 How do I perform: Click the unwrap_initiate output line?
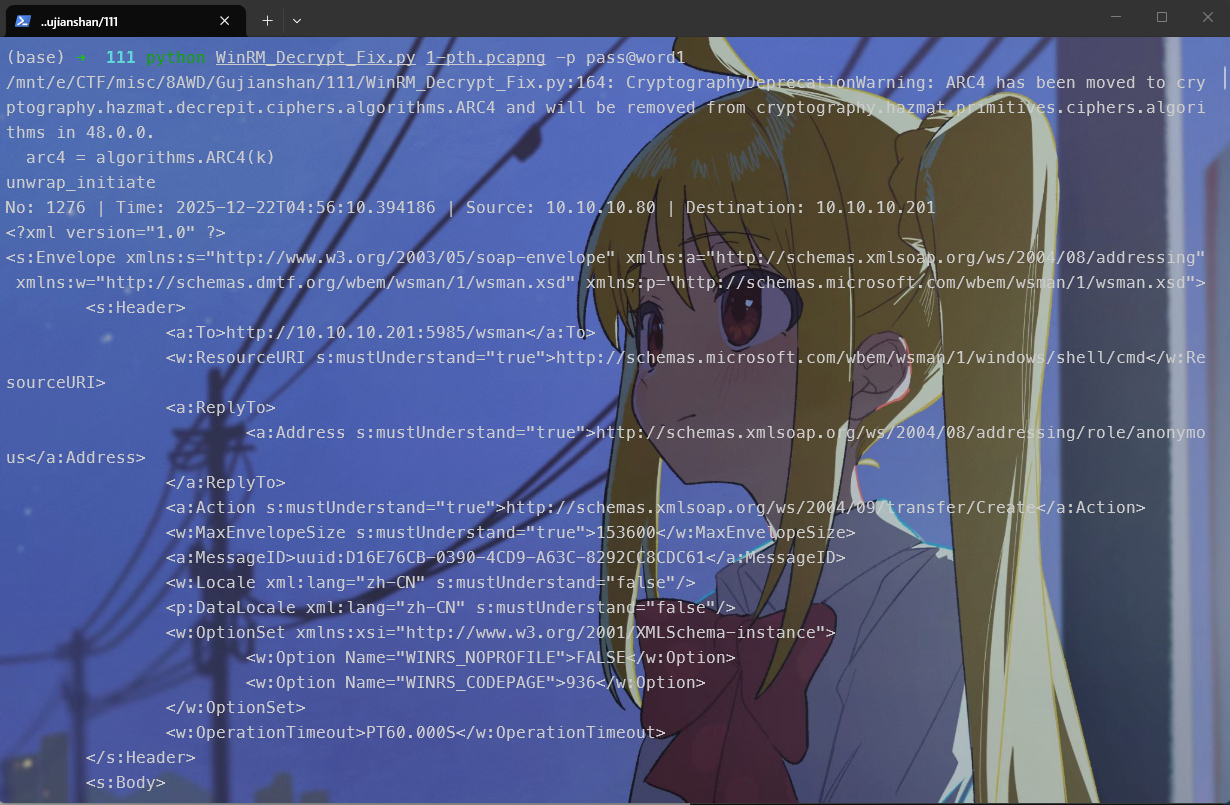click(80, 183)
